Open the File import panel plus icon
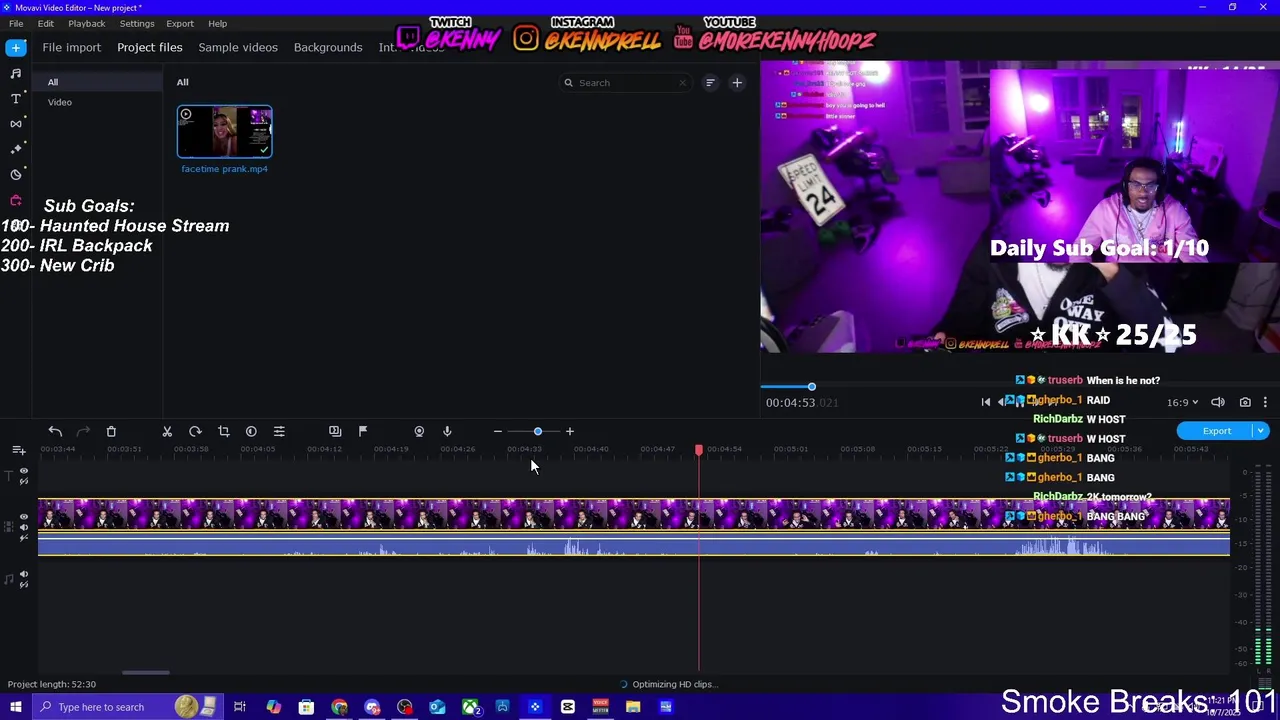 pyautogui.click(x=16, y=47)
